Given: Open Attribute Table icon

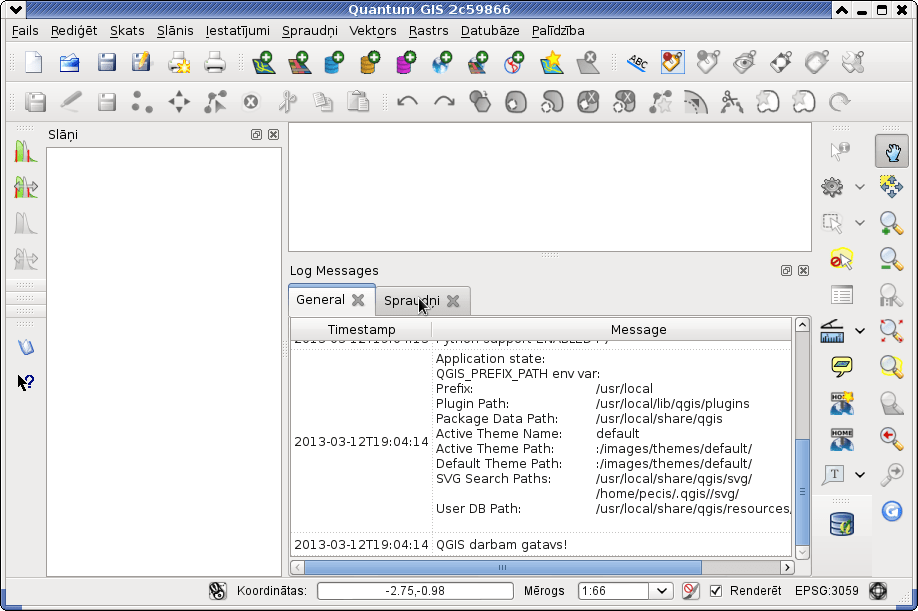Looking at the screenshot, I should tap(842, 294).
